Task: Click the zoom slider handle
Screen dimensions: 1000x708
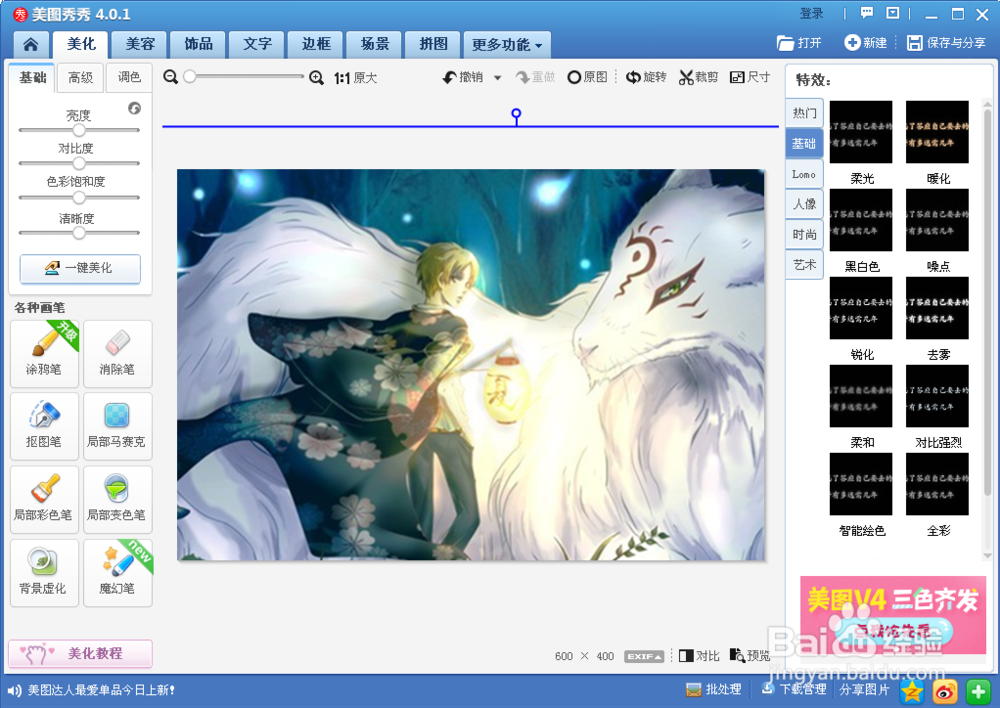Action: pos(189,77)
